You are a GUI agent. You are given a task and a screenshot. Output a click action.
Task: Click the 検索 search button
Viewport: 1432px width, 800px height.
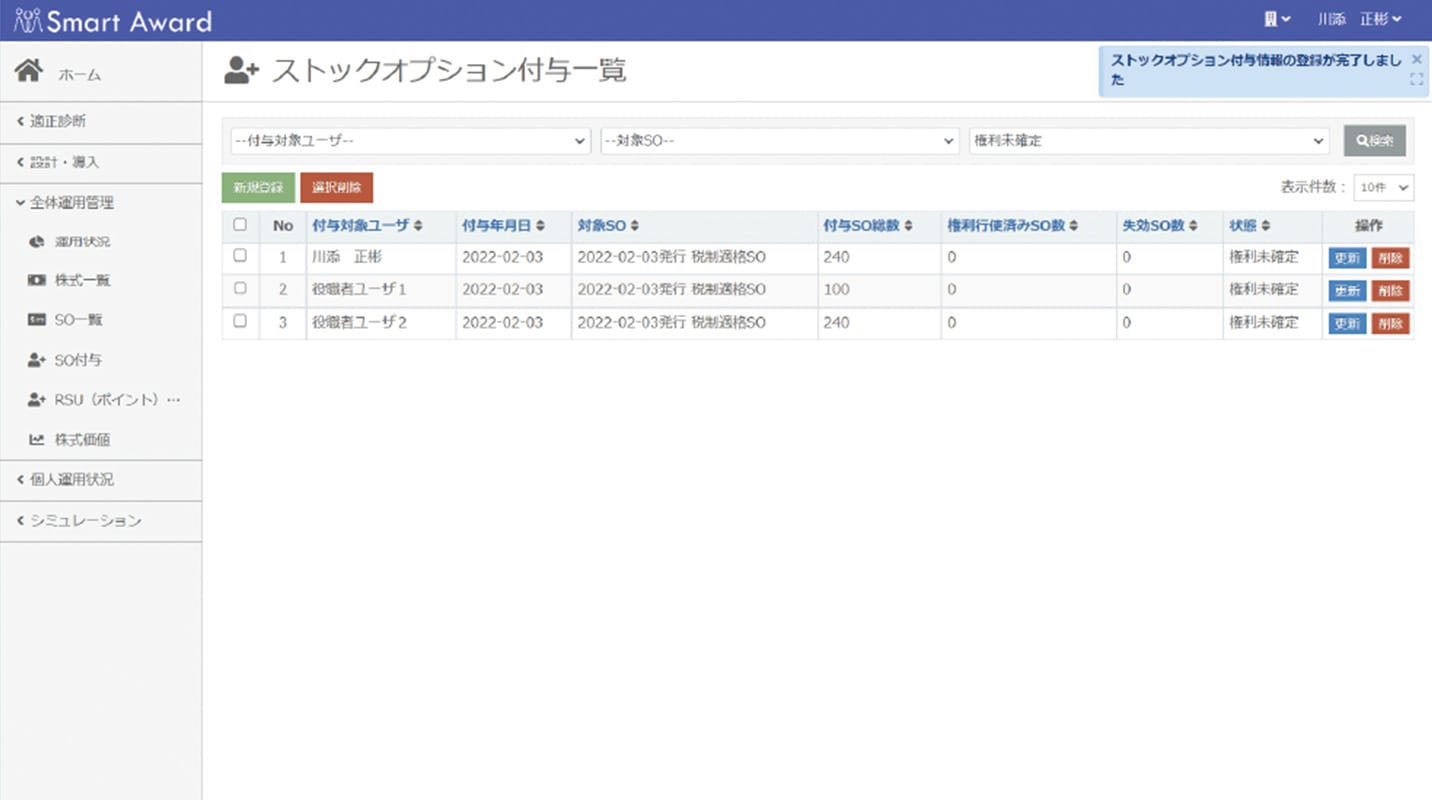coord(1375,141)
